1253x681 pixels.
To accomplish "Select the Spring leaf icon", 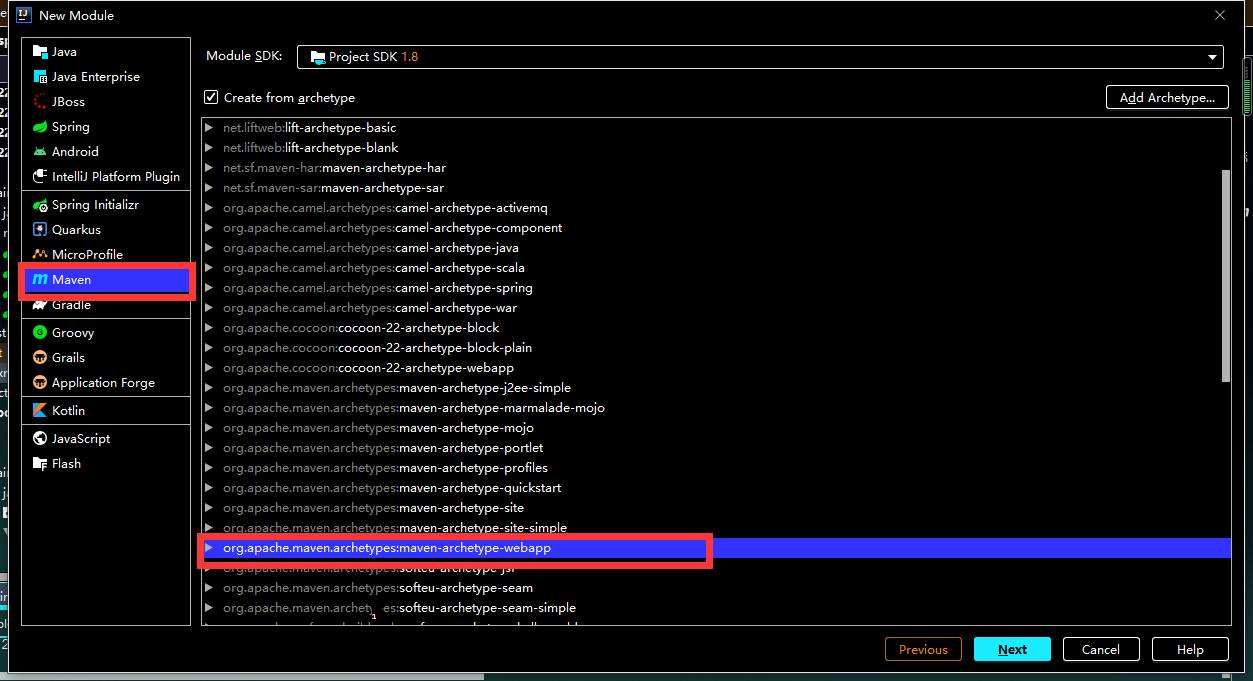I will 40,127.
